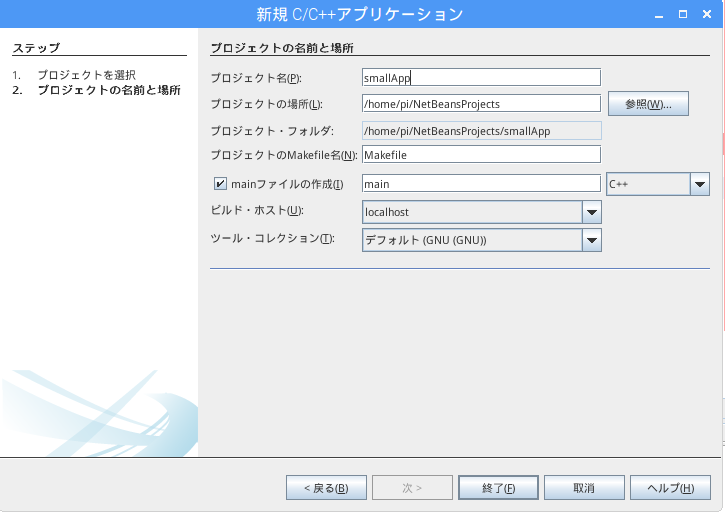Expand the ビルド・ホスト localhost dropdown

(x=592, y=212)
